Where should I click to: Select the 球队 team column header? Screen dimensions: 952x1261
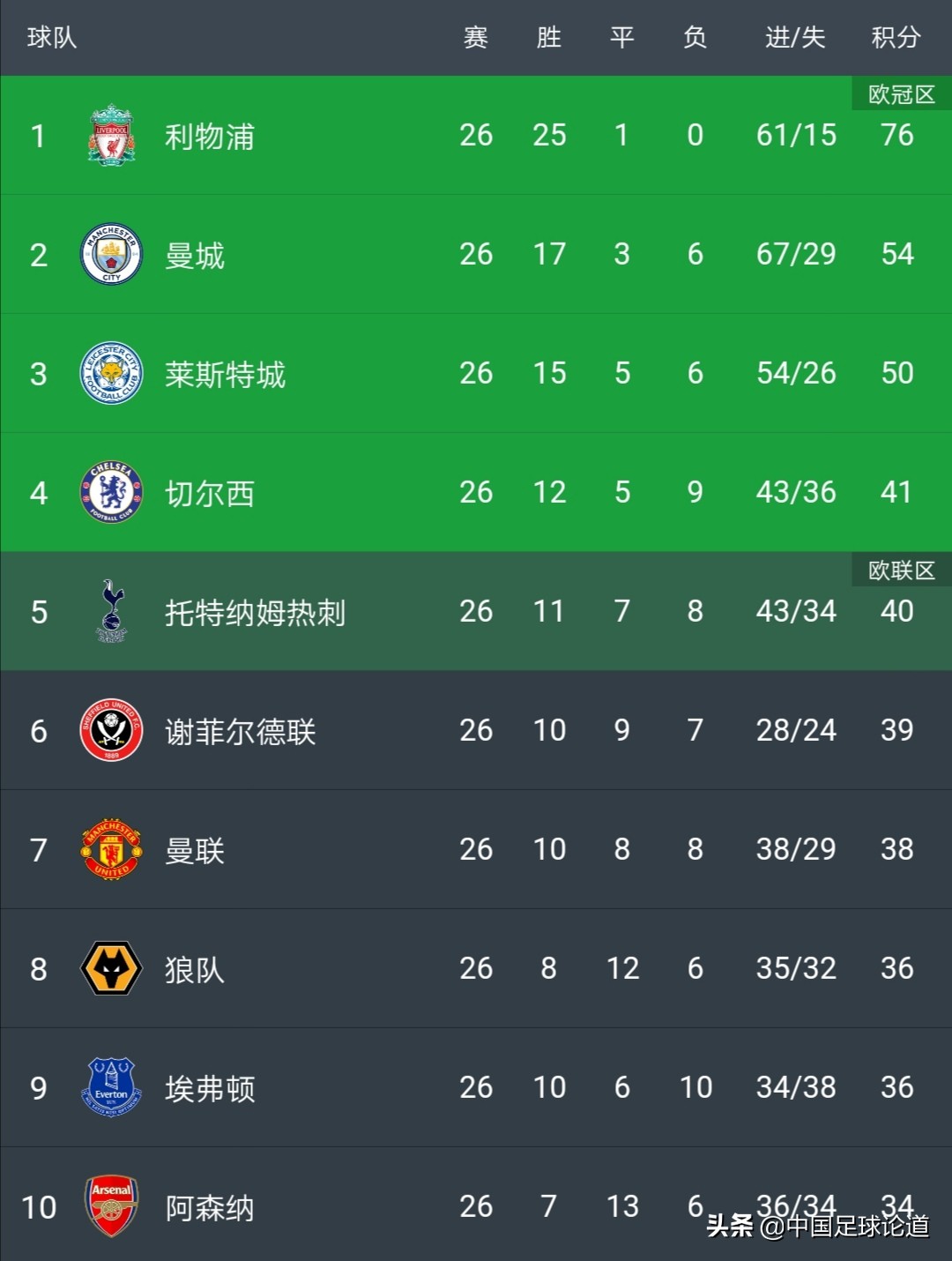tap(52, 37)
